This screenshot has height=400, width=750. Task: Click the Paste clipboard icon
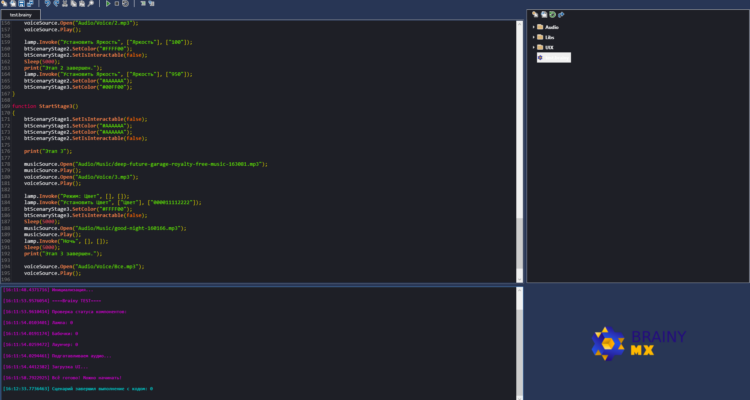82,3
